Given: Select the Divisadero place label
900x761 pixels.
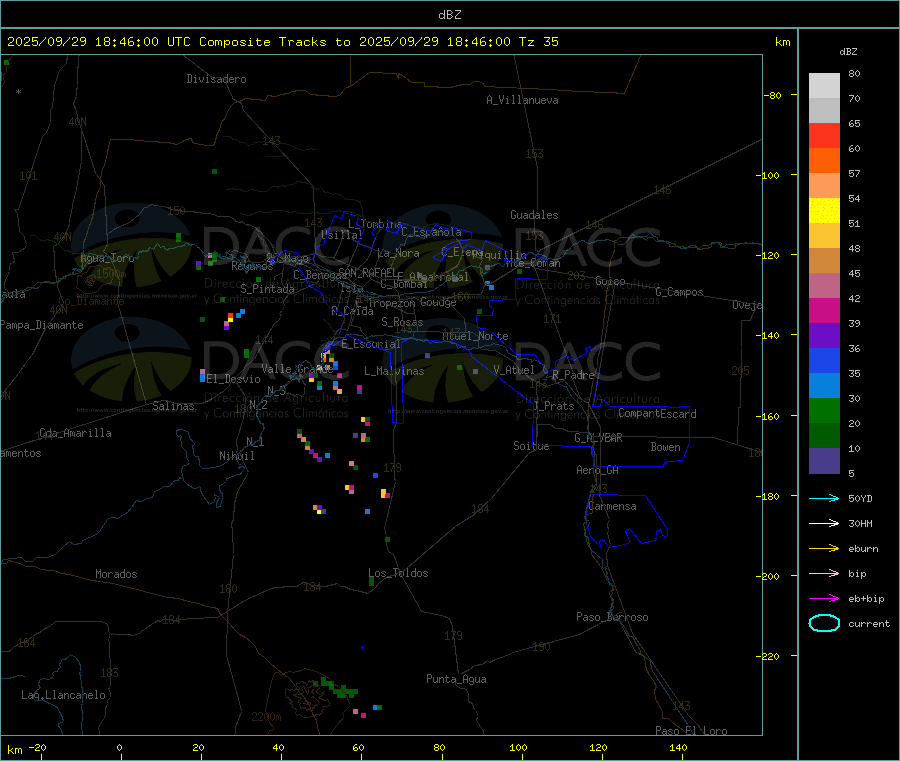Looking at the screenshot, I should 216,79.
